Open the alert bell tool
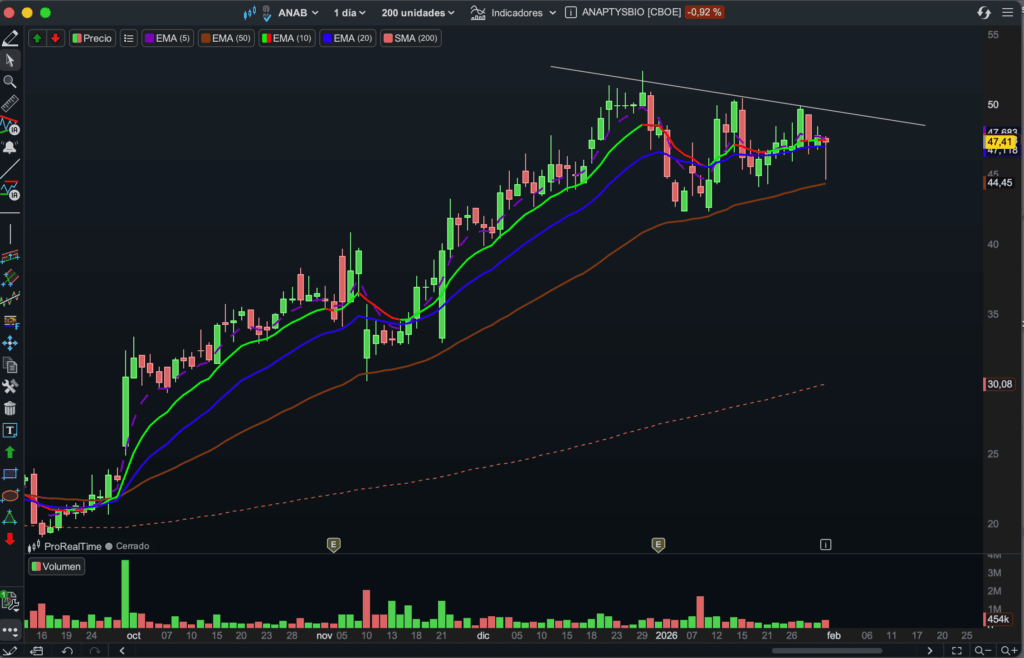 pyautogui.click(x=10, y=147)
